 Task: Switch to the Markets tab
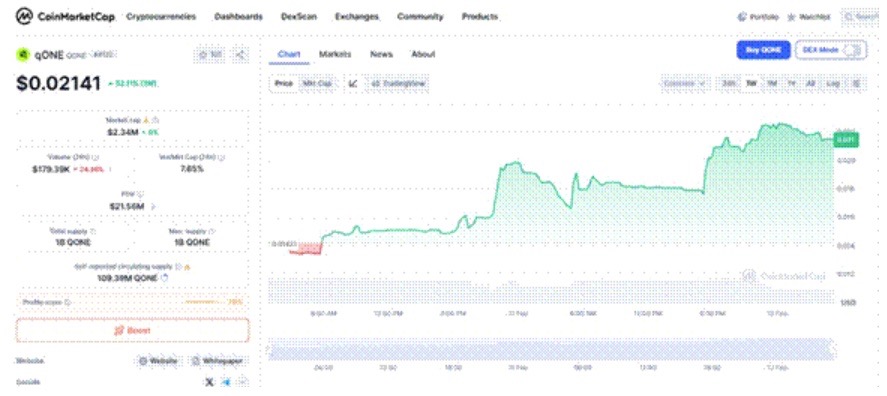[335, 54]
